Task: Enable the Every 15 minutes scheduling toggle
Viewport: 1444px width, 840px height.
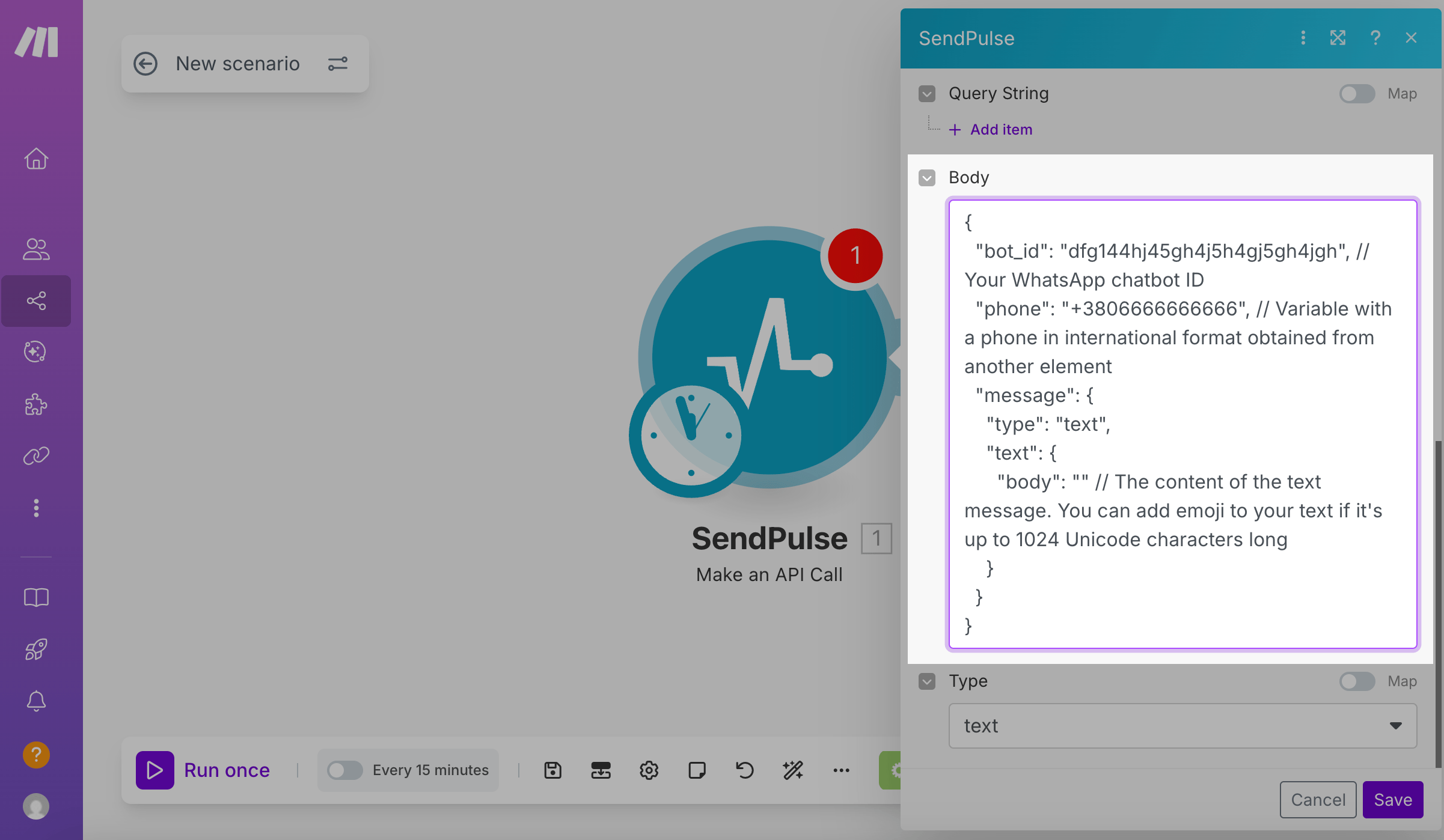Action: click(x=344, y=770)
